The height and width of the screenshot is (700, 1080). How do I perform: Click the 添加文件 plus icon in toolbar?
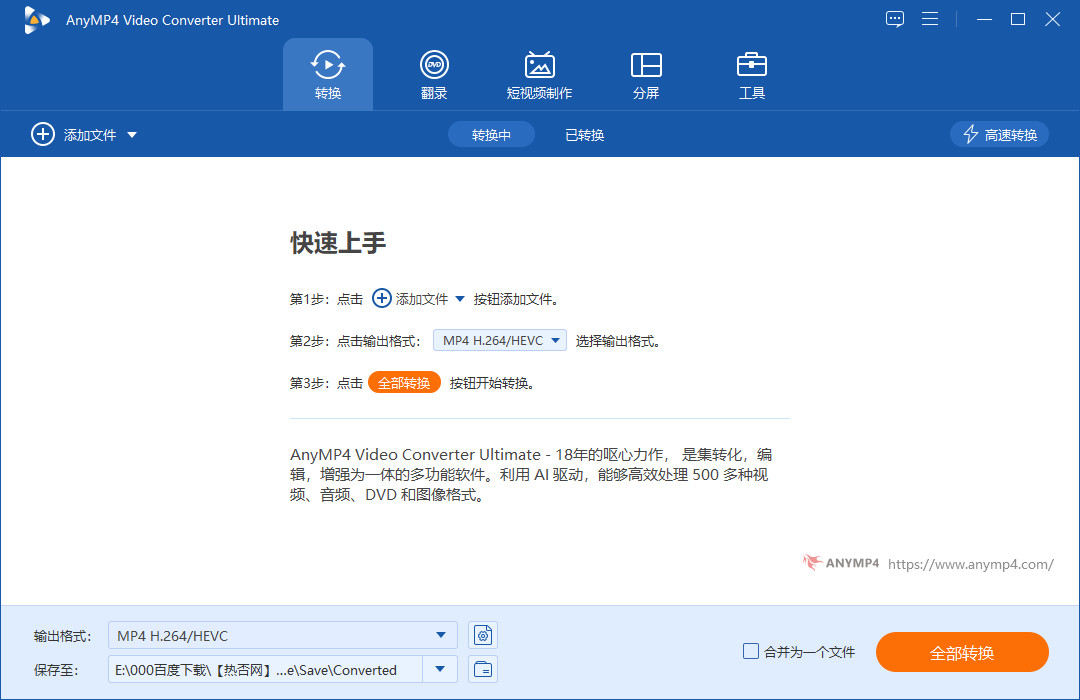[43, 134]
